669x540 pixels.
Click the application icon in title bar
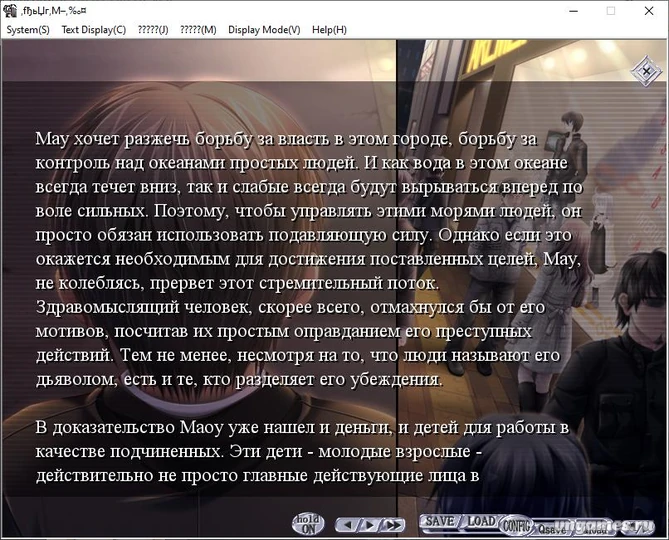click(9, 11)
